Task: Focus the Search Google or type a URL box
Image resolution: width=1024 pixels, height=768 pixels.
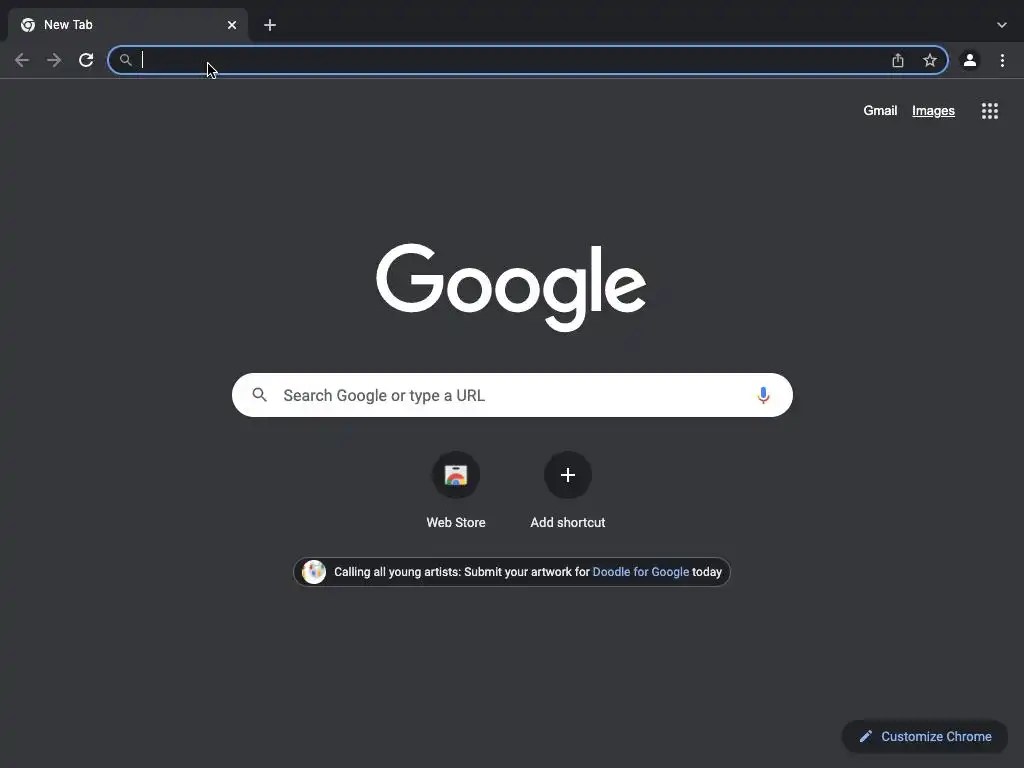Action: click(x=512, y=395)
